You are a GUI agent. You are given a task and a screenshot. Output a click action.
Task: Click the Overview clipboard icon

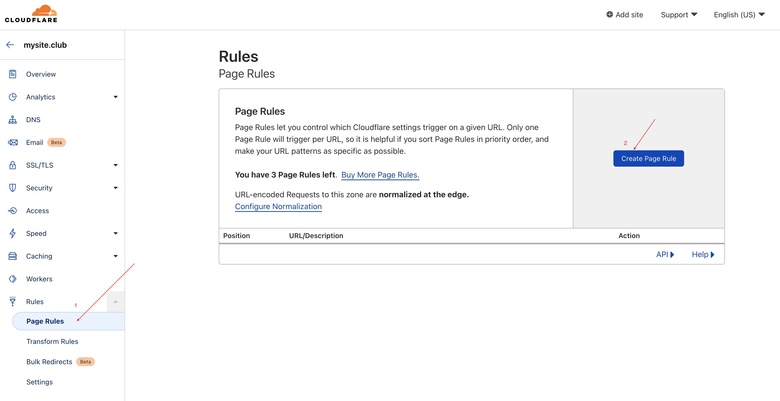click(x=13, y=74)
